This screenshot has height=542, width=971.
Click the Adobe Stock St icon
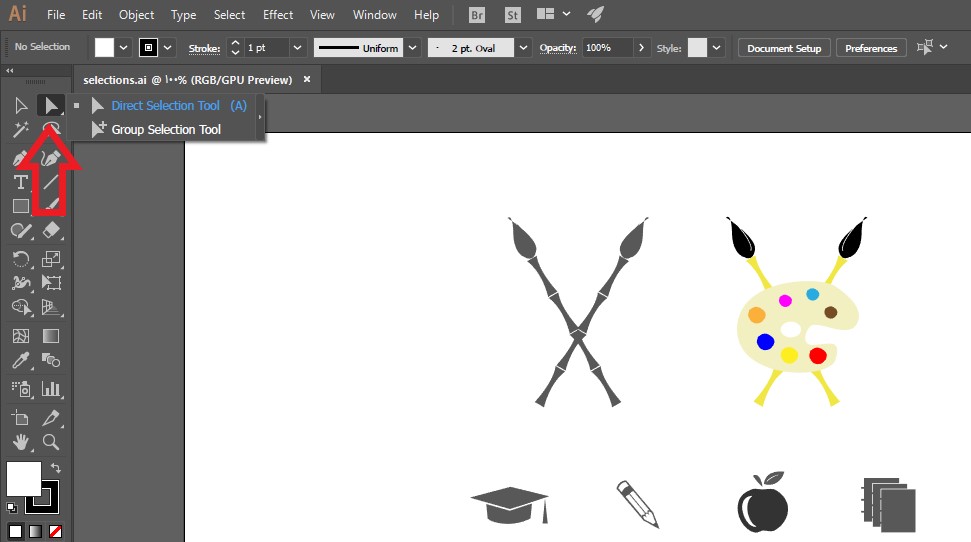(512, 15)
